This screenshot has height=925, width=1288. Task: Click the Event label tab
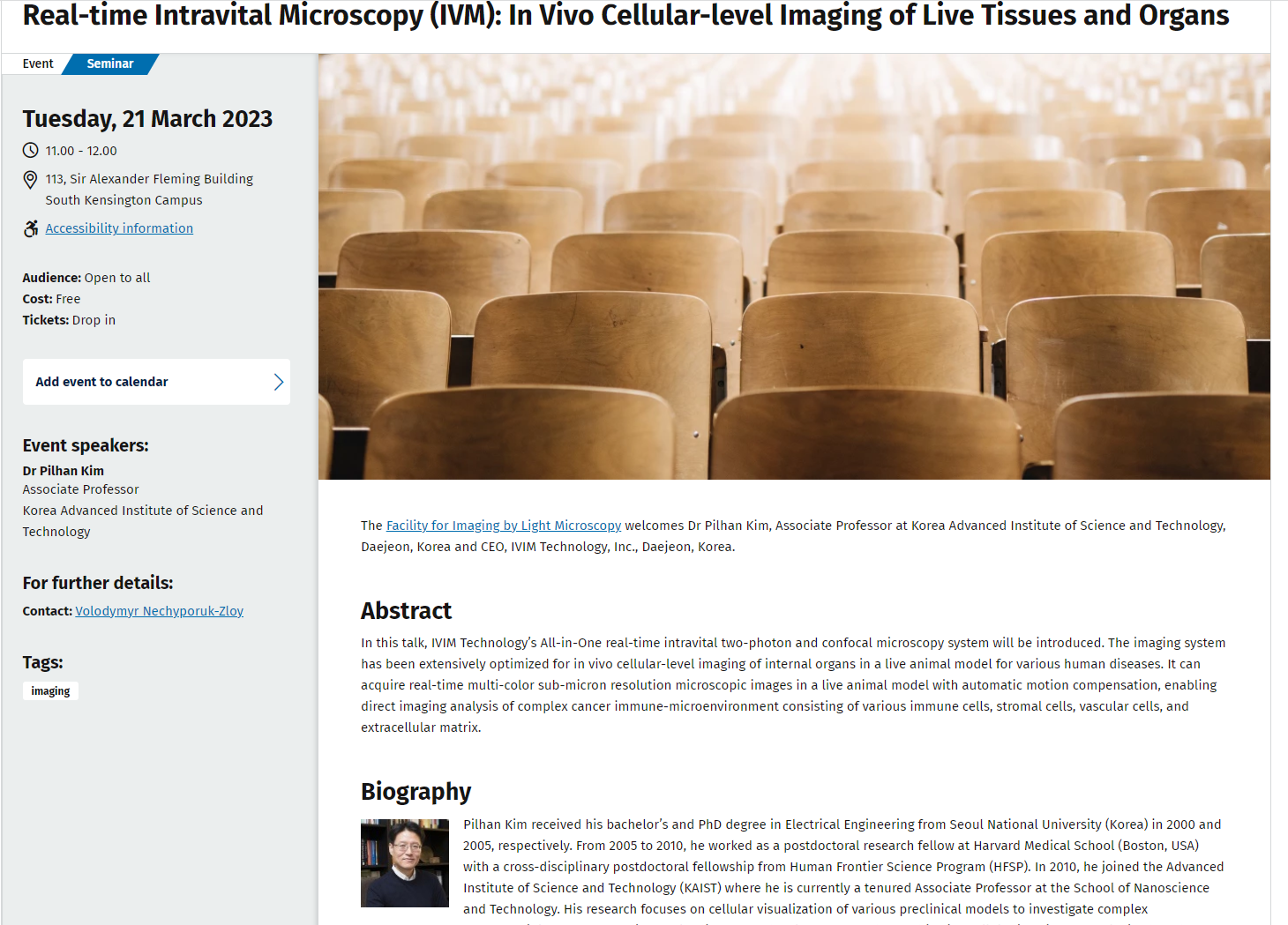(x=38, y=63)
